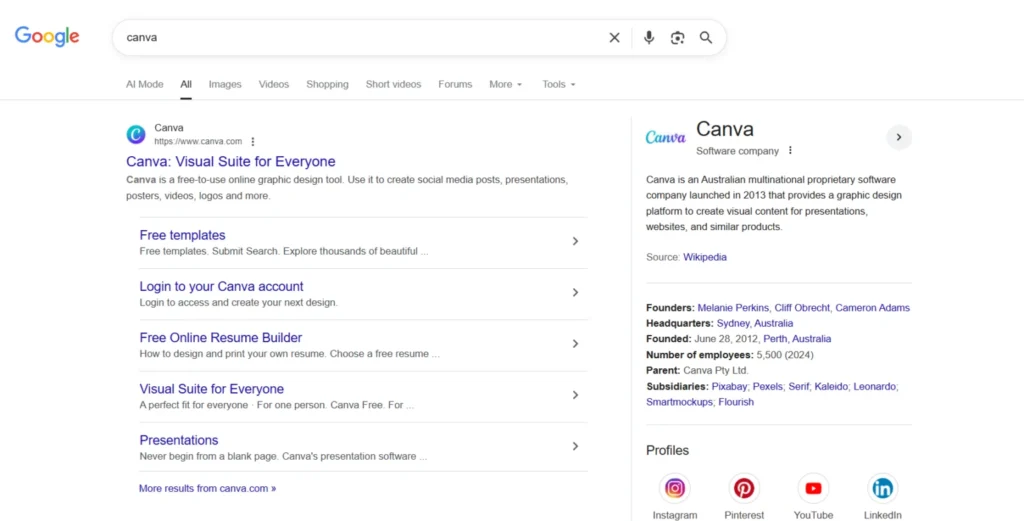Open the Serif subsidiary link
Image resolution: width=1024 pixels, height=521 pixels.
[x=799, y=387]
